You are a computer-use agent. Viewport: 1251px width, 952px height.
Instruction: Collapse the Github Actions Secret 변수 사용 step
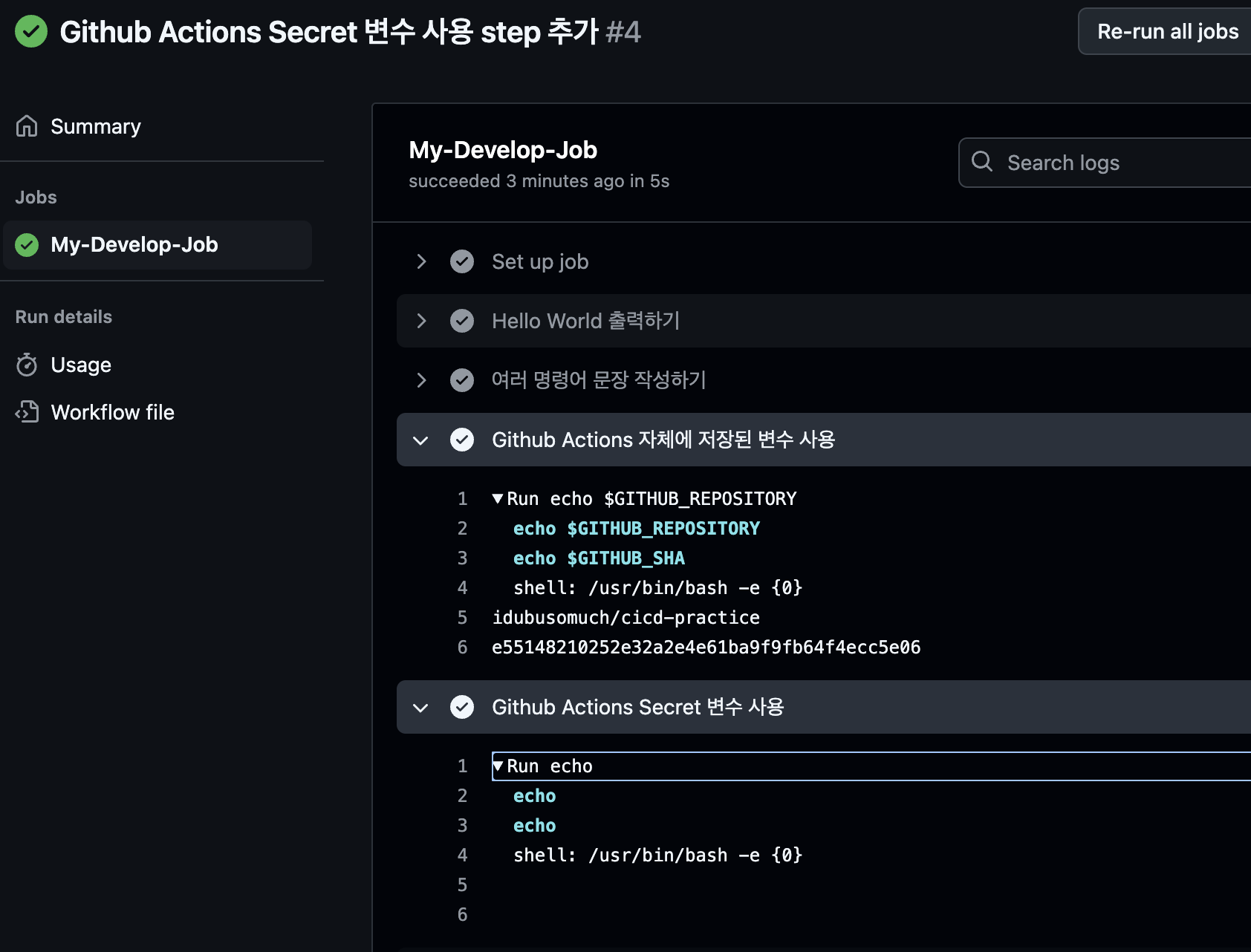click(x=420, y=708)
